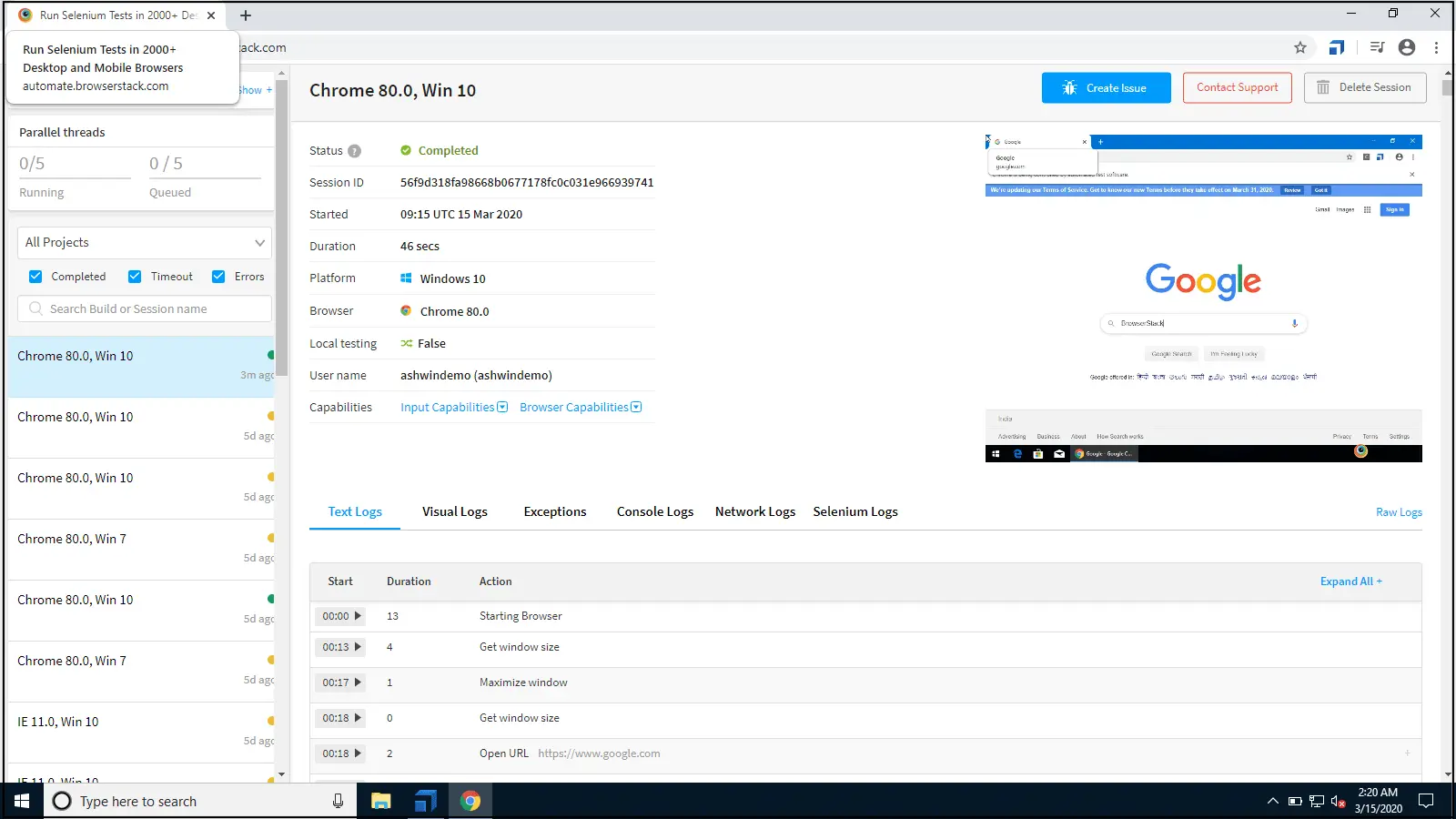Toggle the Timeout filter checkbox
The image size is (1456, 819).
point(135,277)
